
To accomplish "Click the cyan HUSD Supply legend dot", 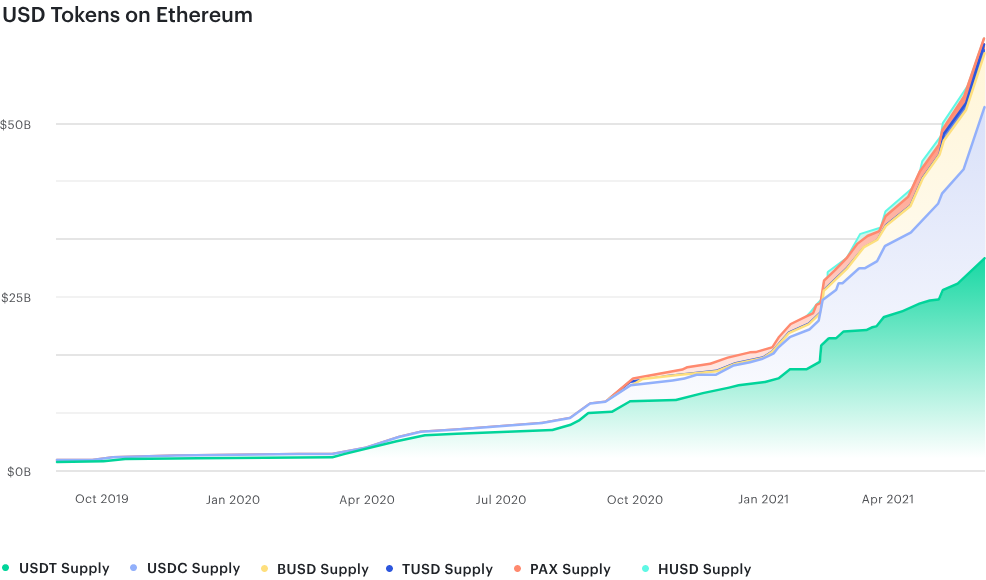I will pos(646,569).
